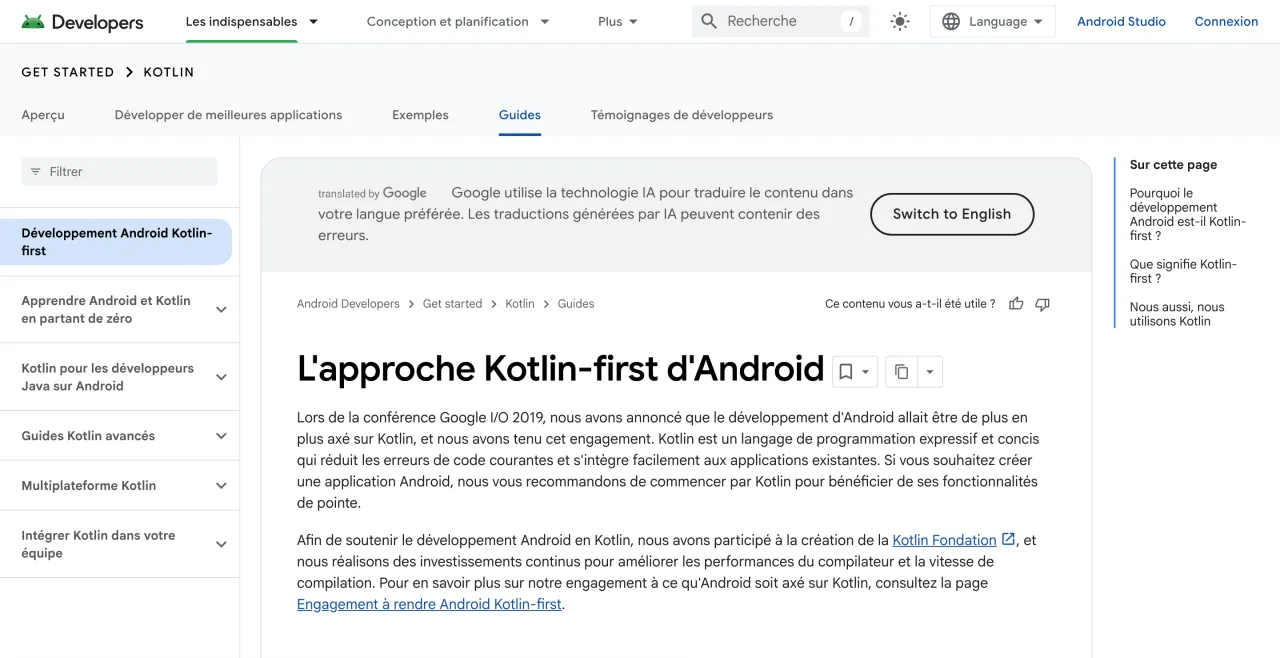Switch to the Exemples tab
1280x658 pixels.
420,115
